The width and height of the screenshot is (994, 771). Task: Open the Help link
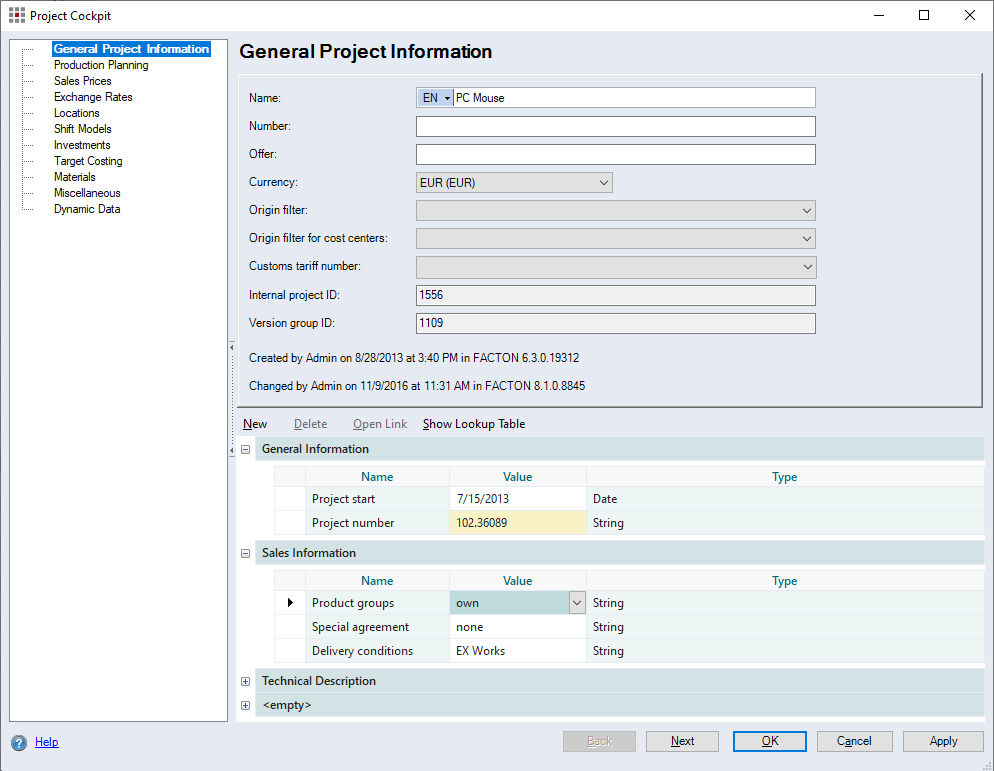tap(47, 742)
